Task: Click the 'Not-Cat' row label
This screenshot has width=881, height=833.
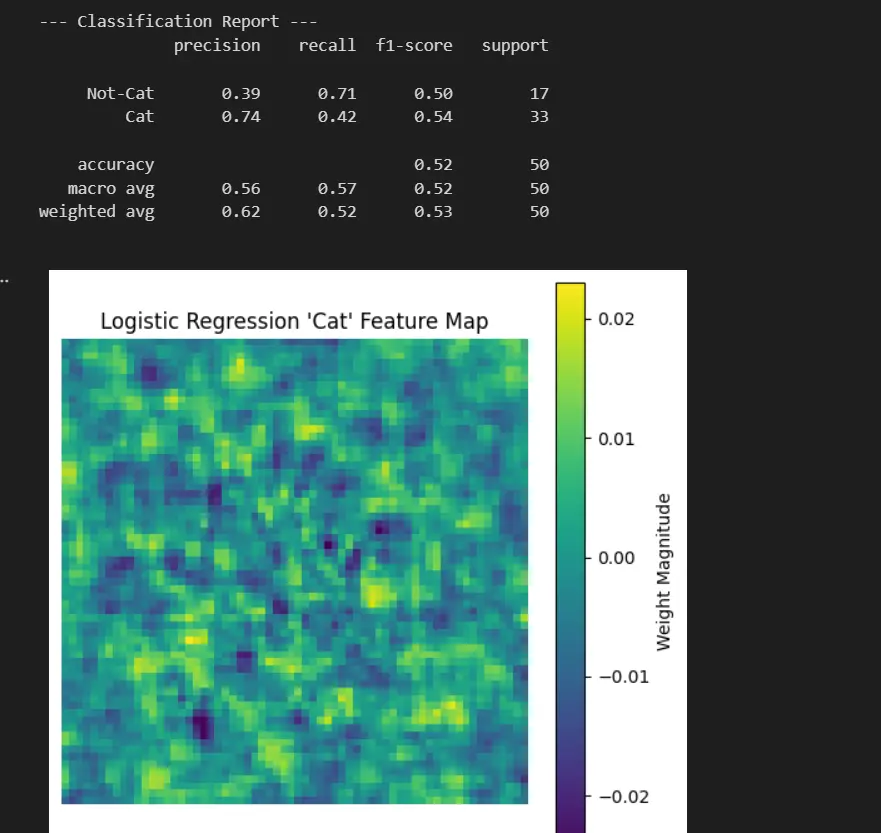Action: [x=120, y=93]
